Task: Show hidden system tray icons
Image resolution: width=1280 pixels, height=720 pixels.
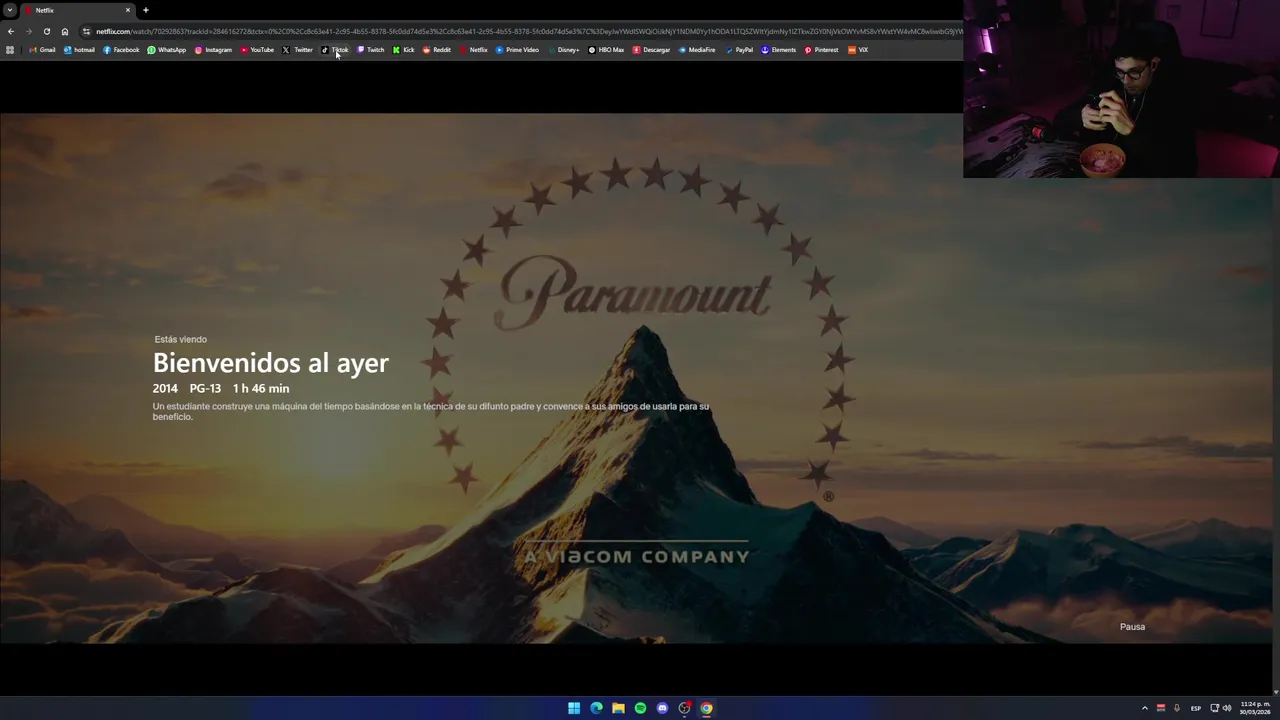Action: [1145, 708]
